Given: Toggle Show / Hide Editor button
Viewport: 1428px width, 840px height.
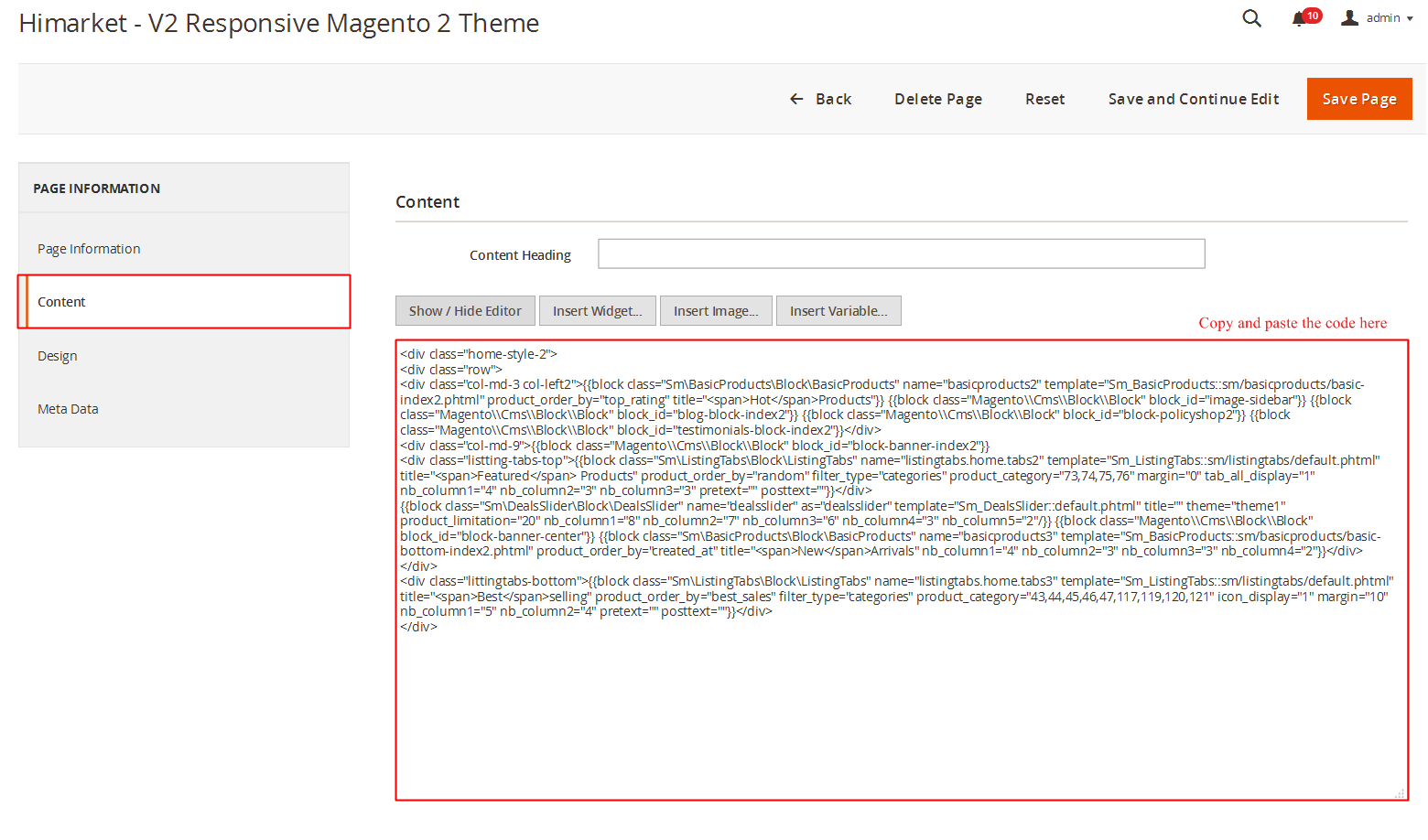Looking at the screenshot, I should pos(465,311).
